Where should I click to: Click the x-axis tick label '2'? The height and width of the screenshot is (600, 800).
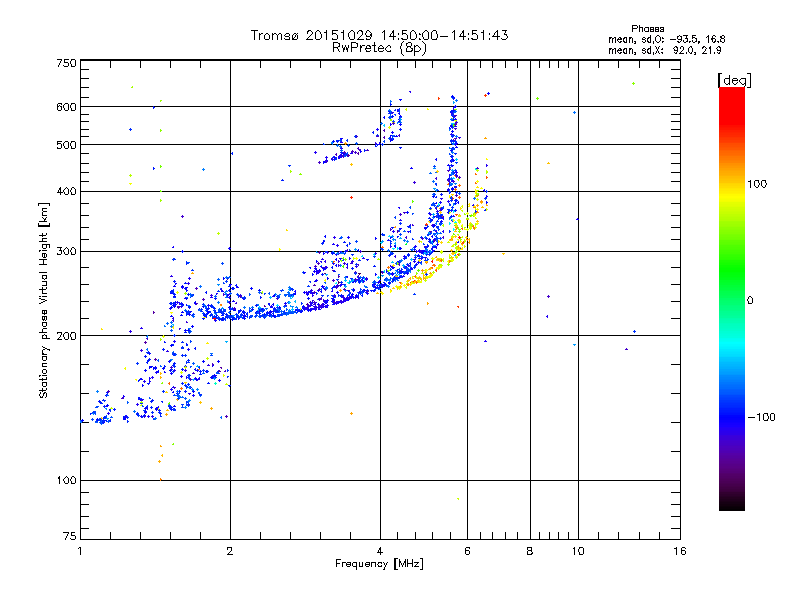pyautogui.click(x=230, y=551)
